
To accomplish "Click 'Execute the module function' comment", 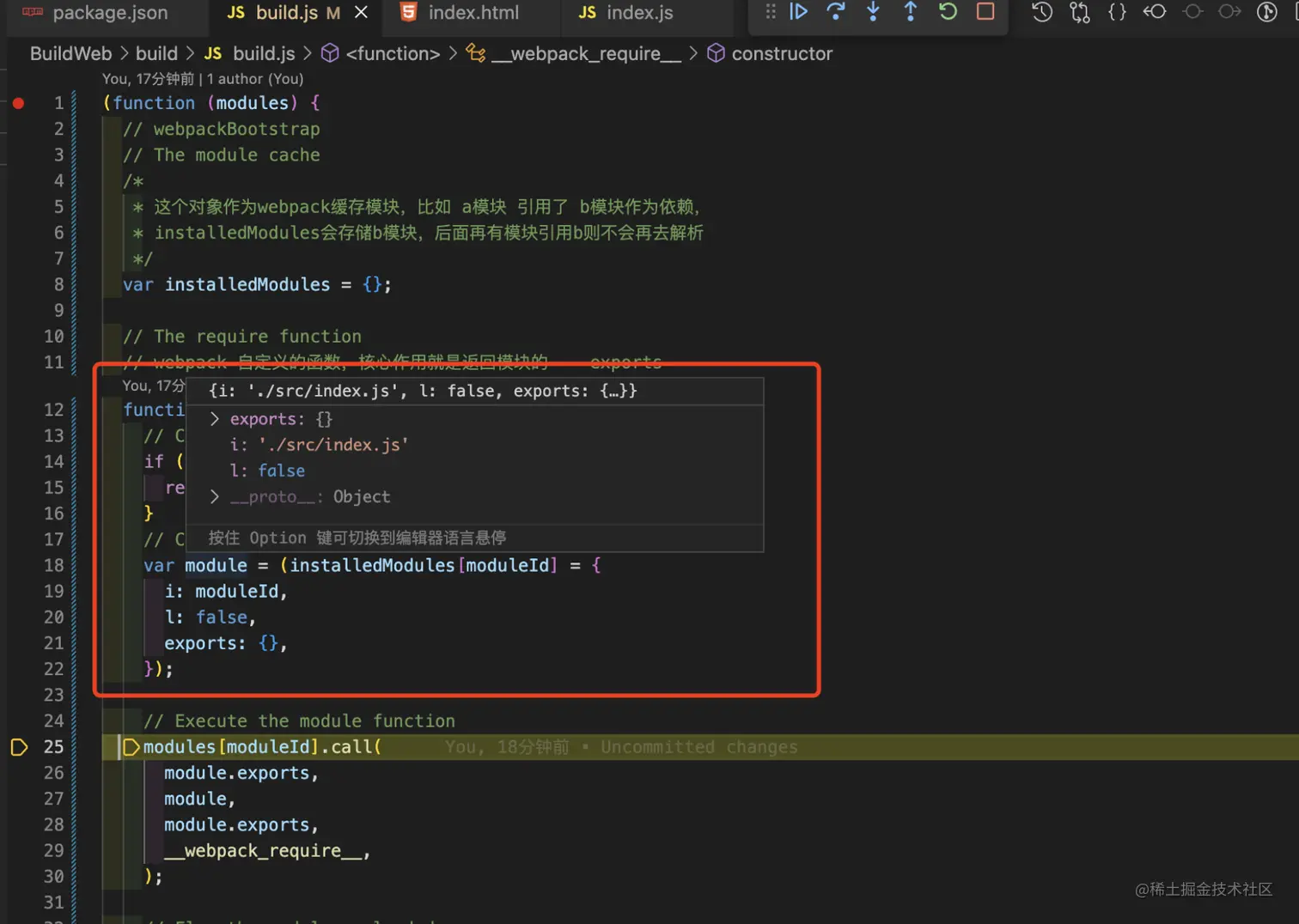I will pyautogui.click(x=299, y=720).
